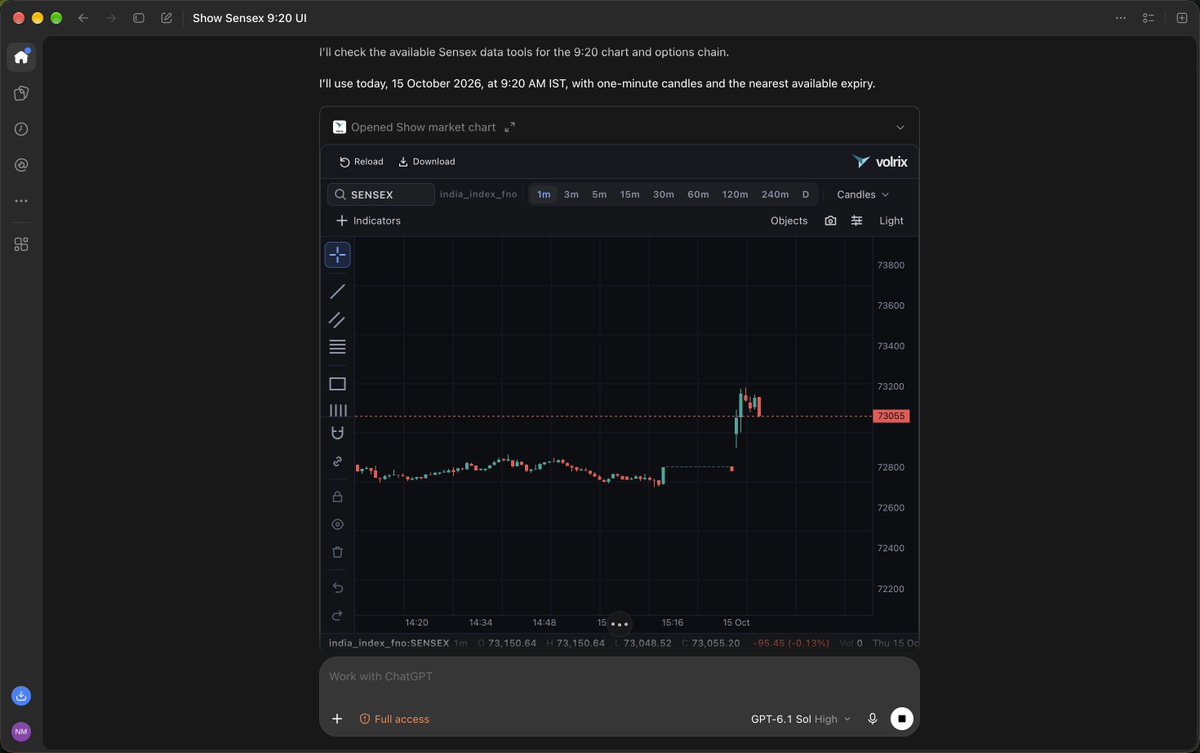1200x753 pixels.
Task: Click the SENSEX symbol search field
Action: (381, 195)
